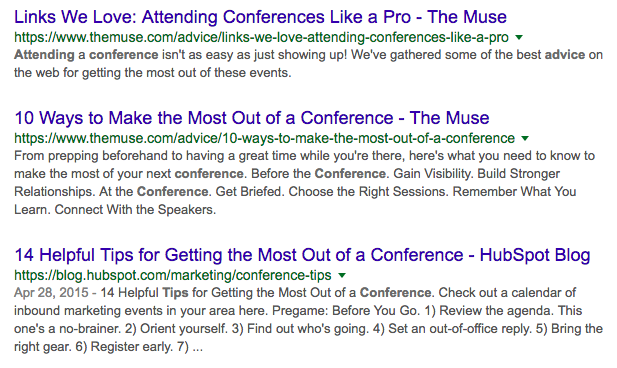This screenshot has height=368, width=617.
Task: Click the bold "Tips" word in HubSpot snippet
Action: tap(175, 293)
